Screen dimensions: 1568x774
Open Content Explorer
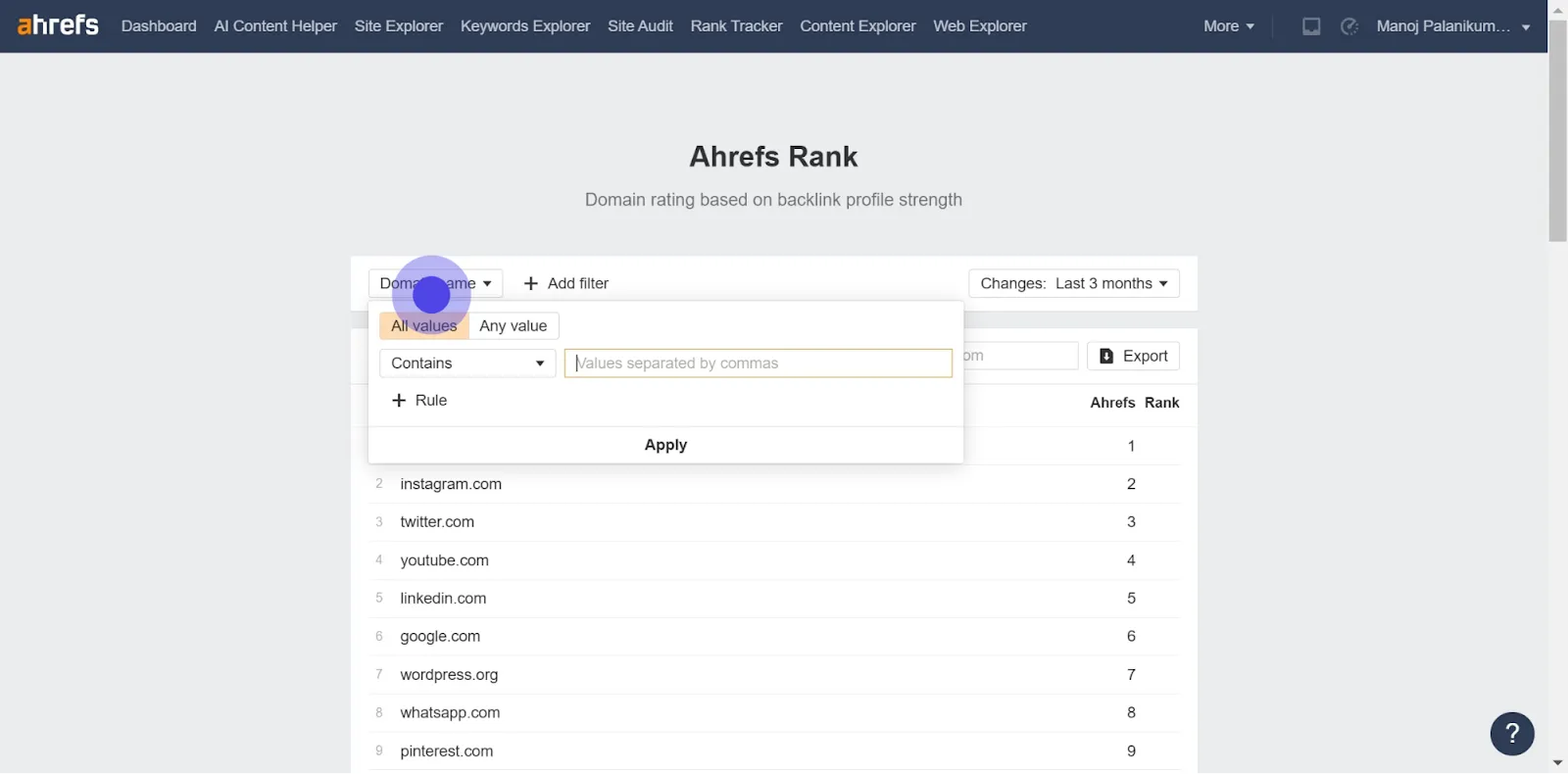coord(857,26)
